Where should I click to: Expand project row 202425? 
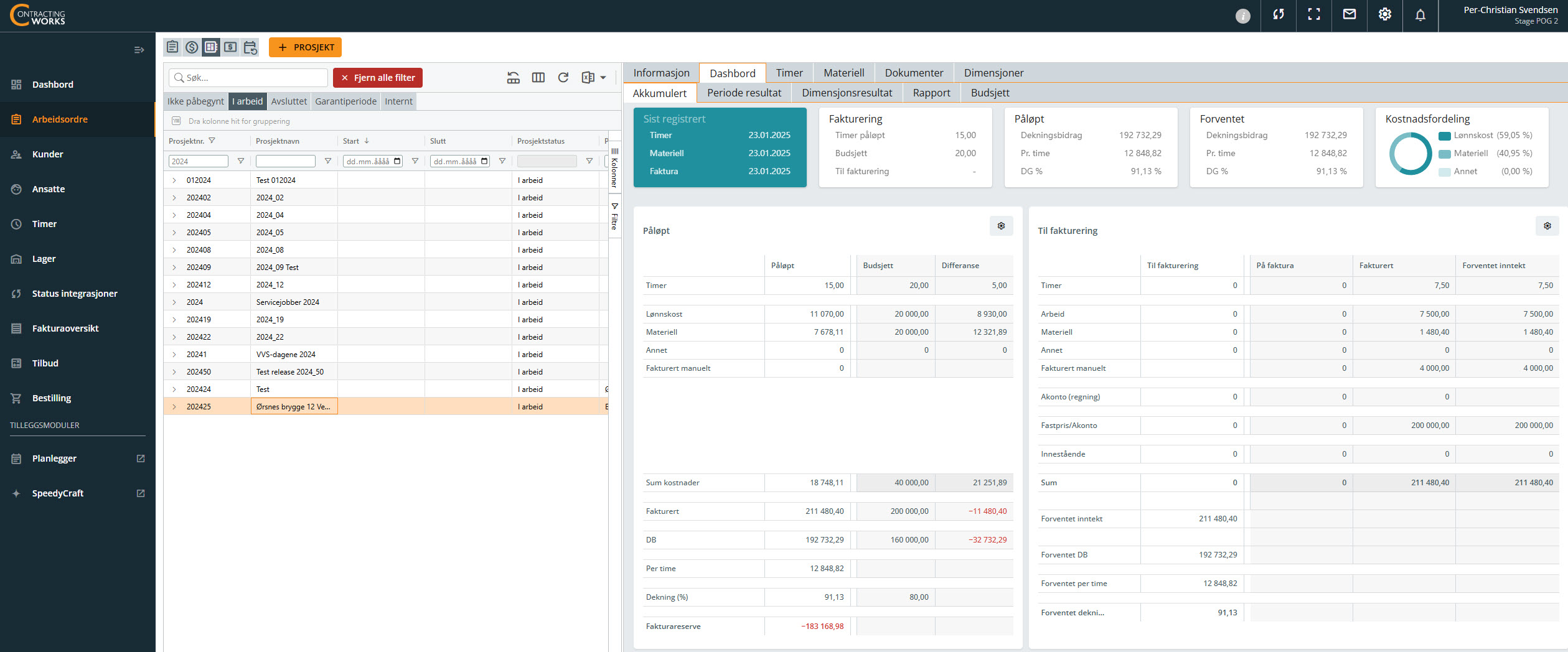174,407
